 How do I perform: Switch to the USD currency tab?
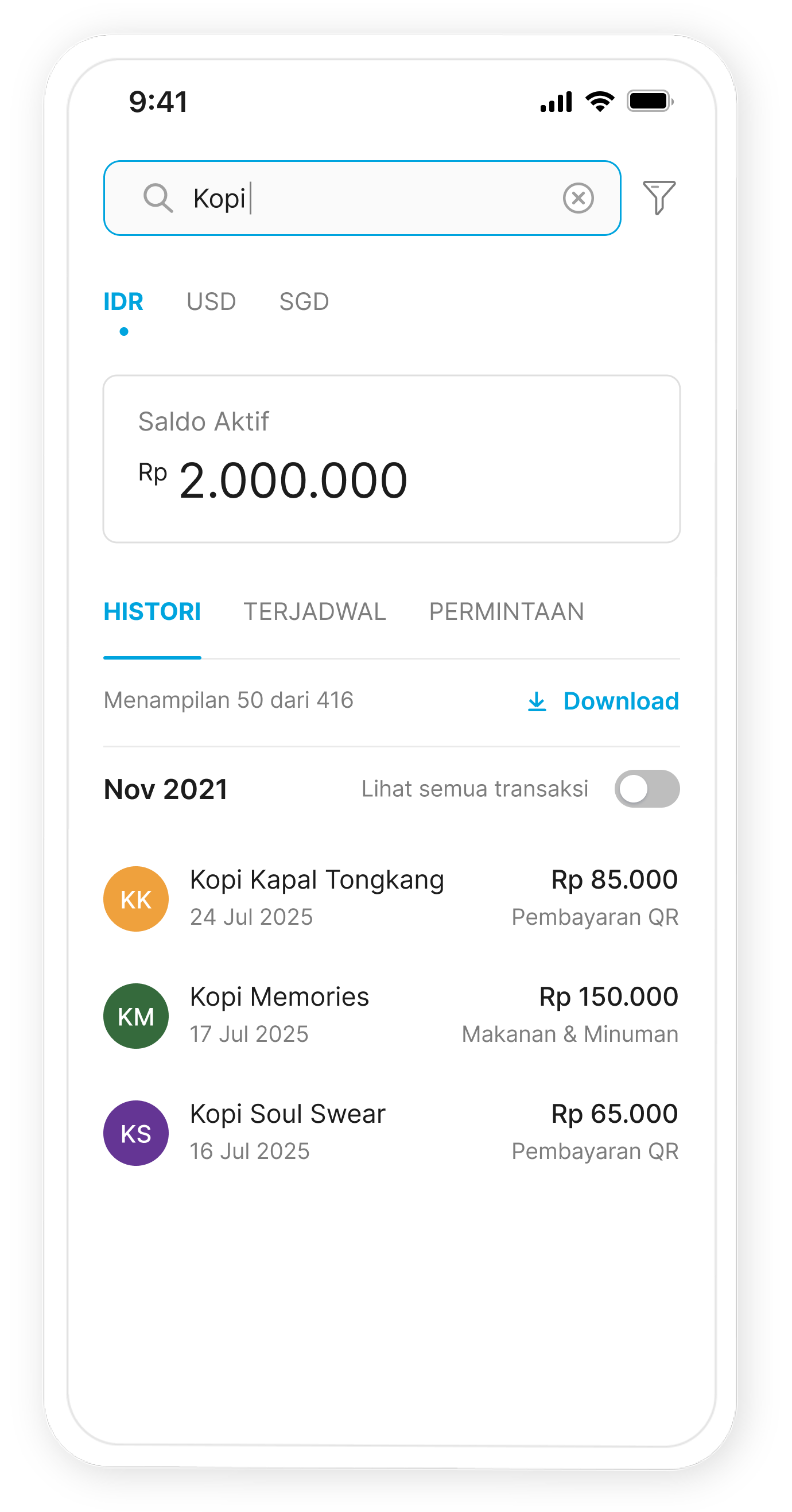point(211,302)
